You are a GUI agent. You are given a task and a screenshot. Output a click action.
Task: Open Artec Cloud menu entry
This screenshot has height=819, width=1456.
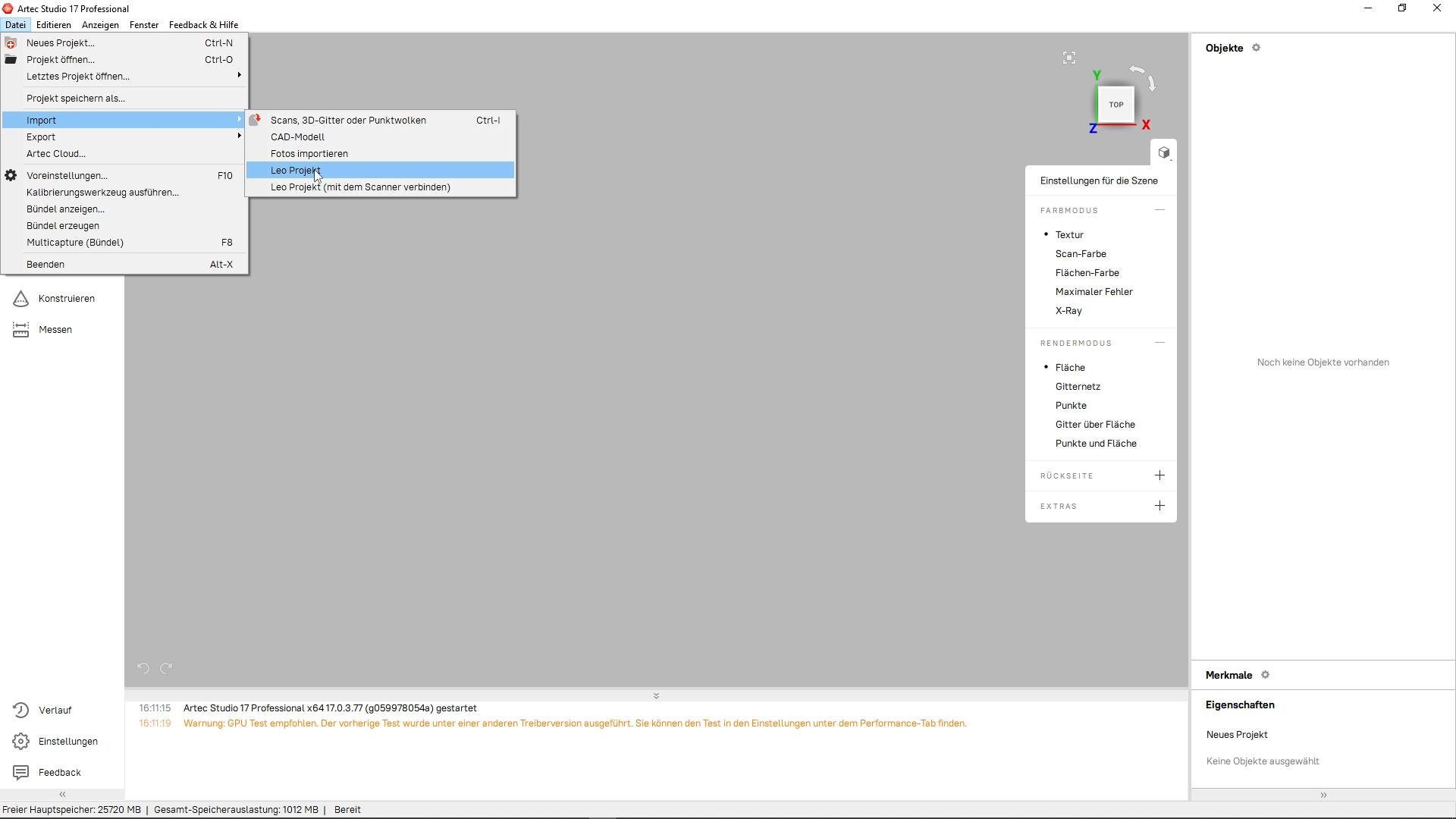tap(125, 154)
